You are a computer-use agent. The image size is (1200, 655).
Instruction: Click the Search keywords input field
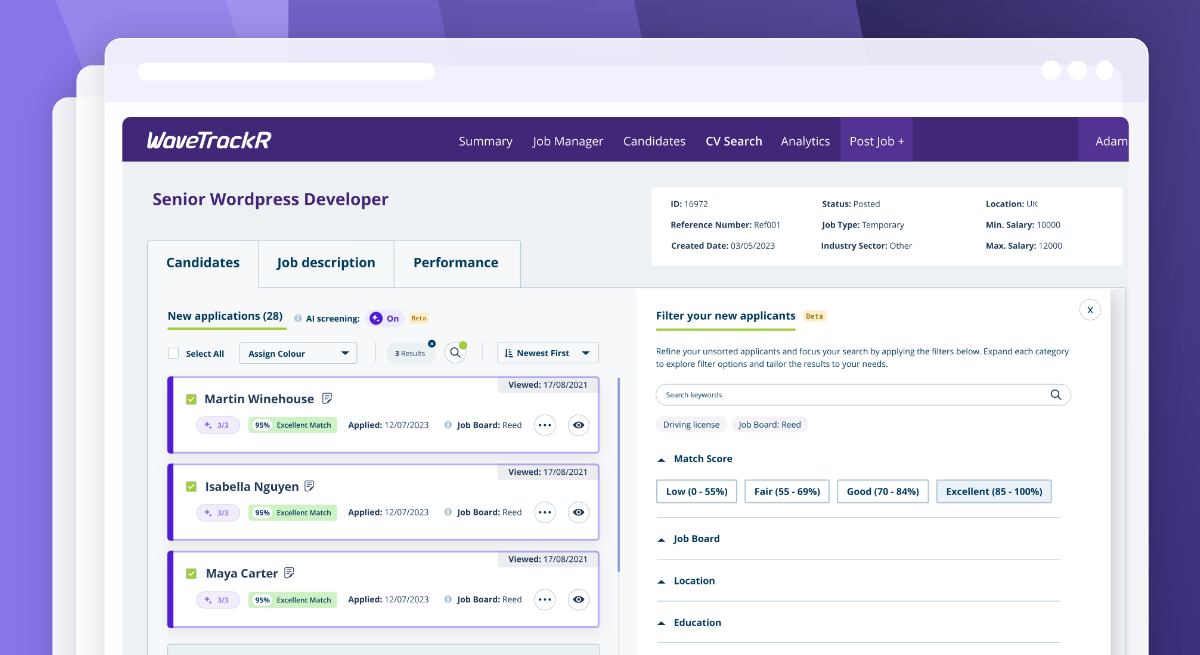[863, 395]
